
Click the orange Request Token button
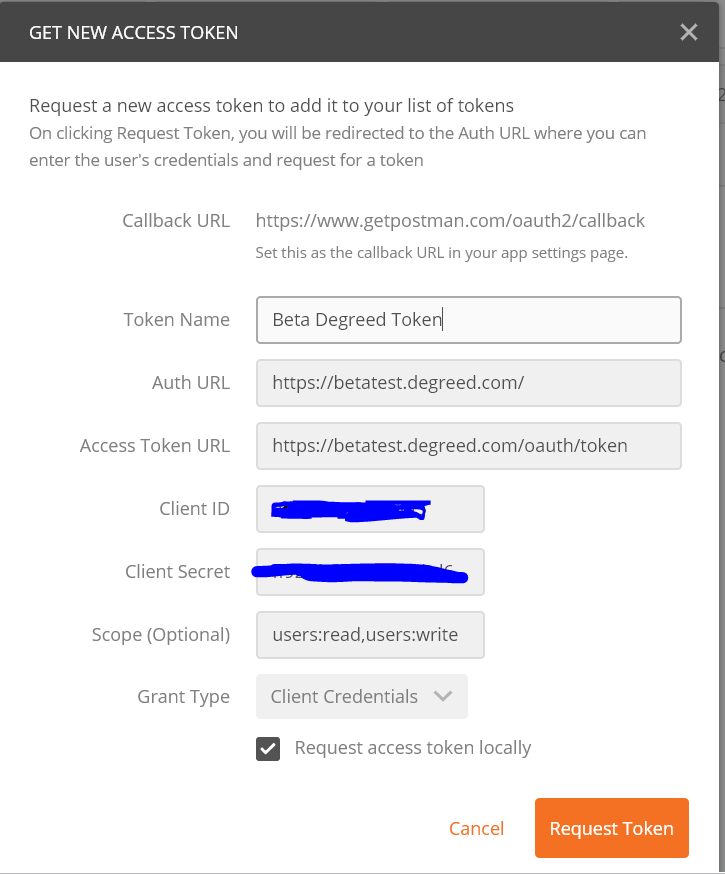pyautogui.click(x=611, y=828)
